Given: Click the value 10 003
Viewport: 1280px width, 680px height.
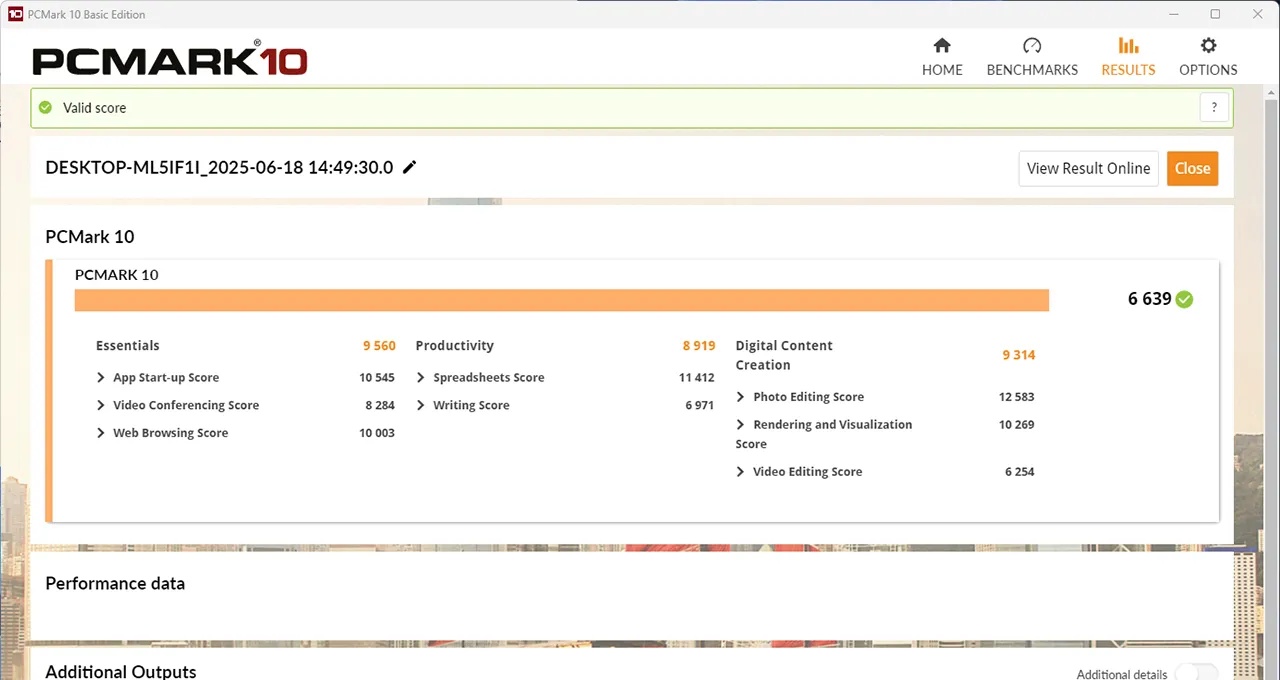Looking at the screenshot, I should [377, 434].
